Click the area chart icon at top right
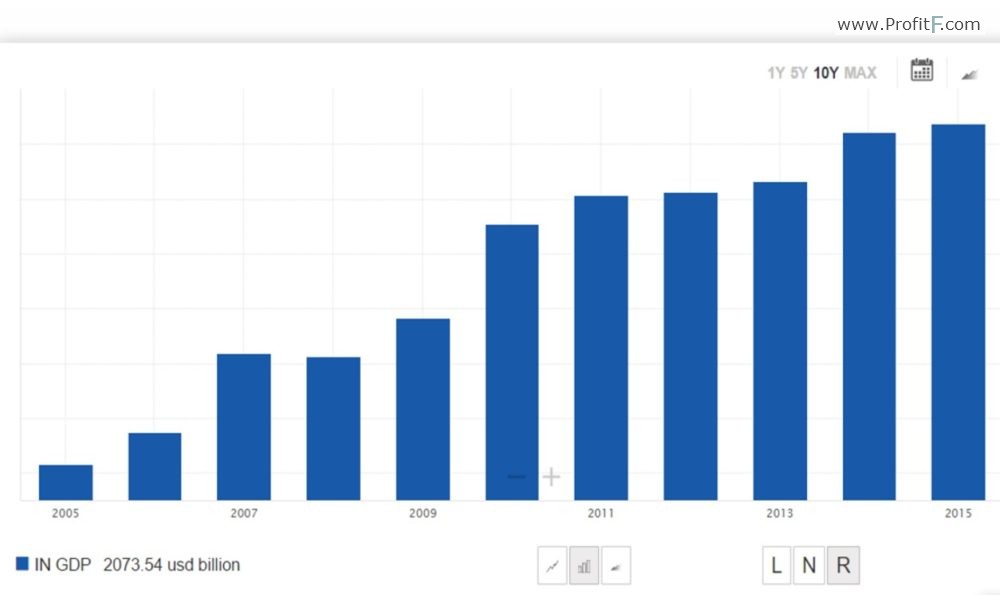 pyautogui.click(x=969, y=75)
